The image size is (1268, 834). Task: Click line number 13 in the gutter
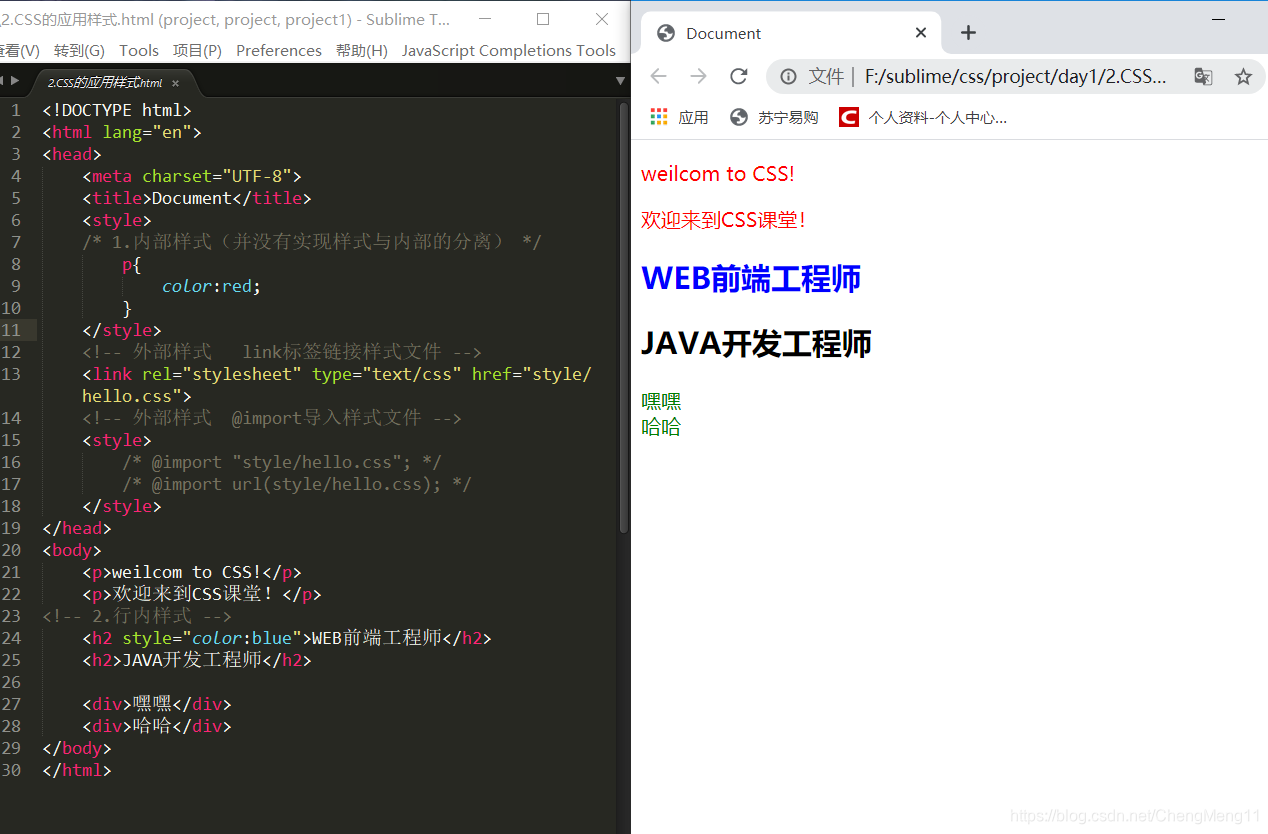point(11,374)
